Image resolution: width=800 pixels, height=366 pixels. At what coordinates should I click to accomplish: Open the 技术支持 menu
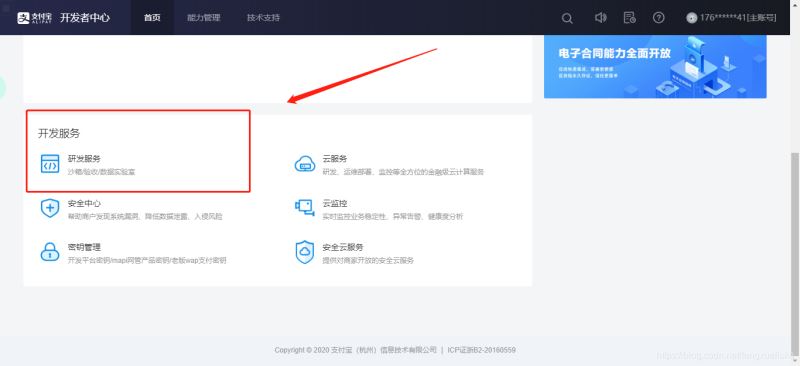pos(263,18)
